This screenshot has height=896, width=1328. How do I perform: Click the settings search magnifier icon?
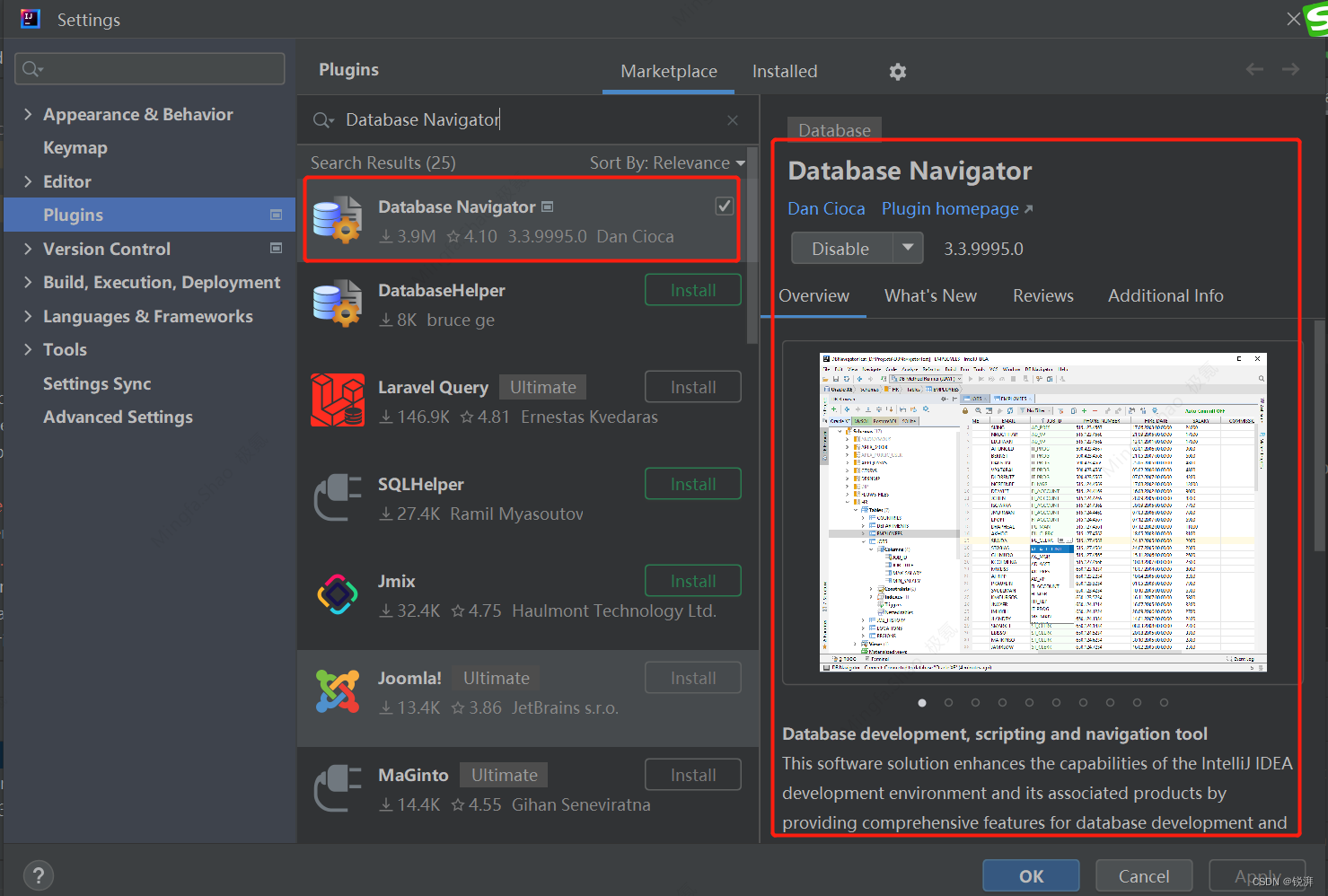32,69
